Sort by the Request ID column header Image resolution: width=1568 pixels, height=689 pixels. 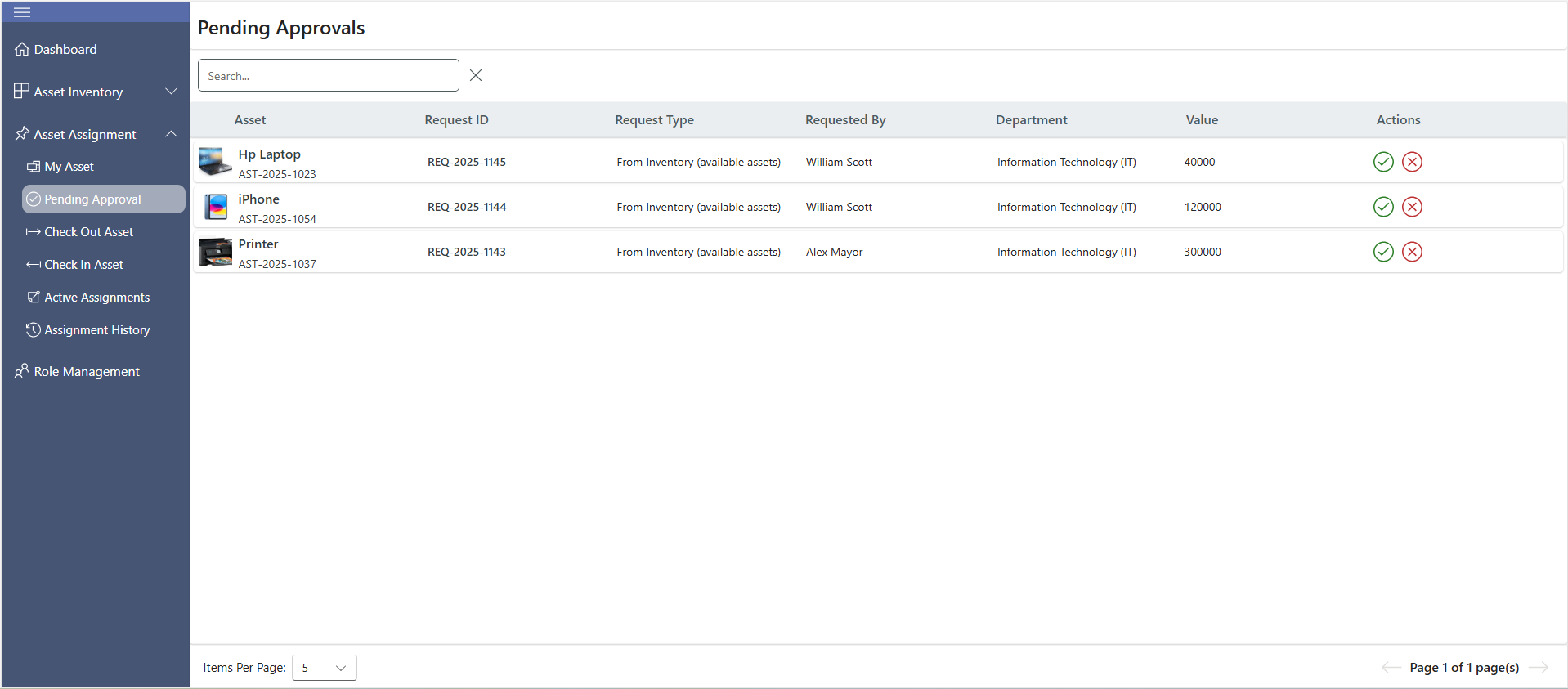click(457, 120)
